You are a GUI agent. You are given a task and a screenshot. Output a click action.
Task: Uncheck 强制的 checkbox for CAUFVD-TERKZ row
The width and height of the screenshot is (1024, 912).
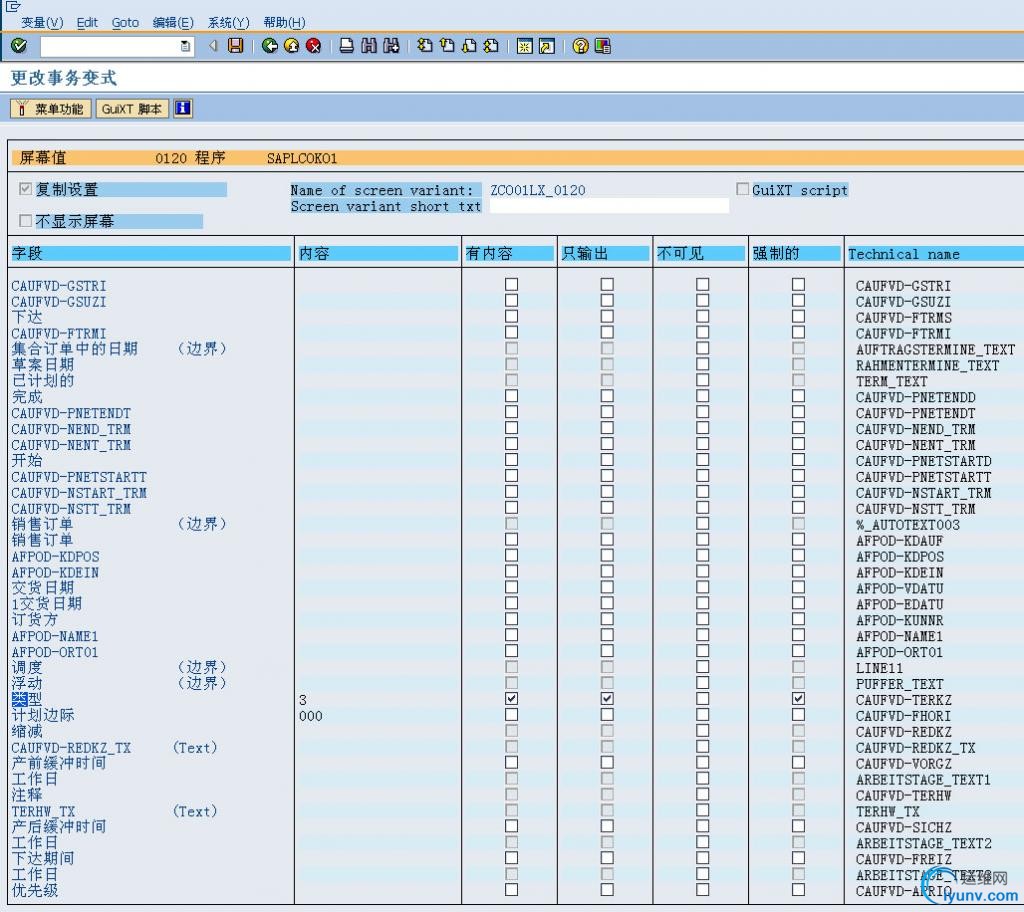pyautogui.click(x=798, y=698)
